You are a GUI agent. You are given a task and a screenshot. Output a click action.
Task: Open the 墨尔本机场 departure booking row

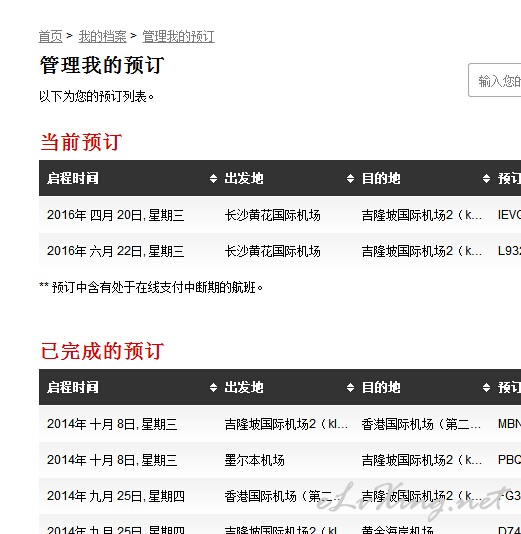click(280, 460)
